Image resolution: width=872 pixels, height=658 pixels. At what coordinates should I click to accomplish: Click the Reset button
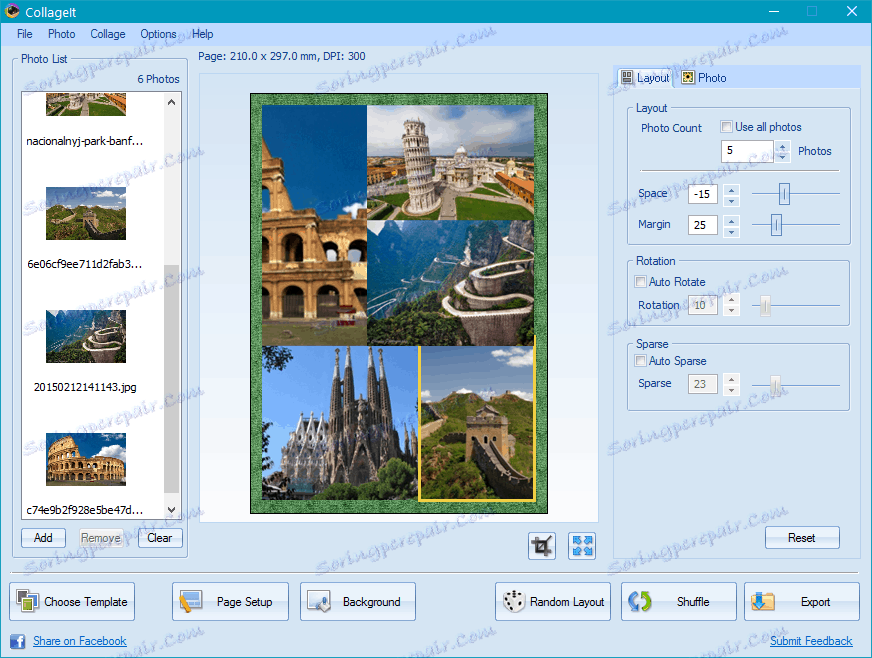(801, 538)
